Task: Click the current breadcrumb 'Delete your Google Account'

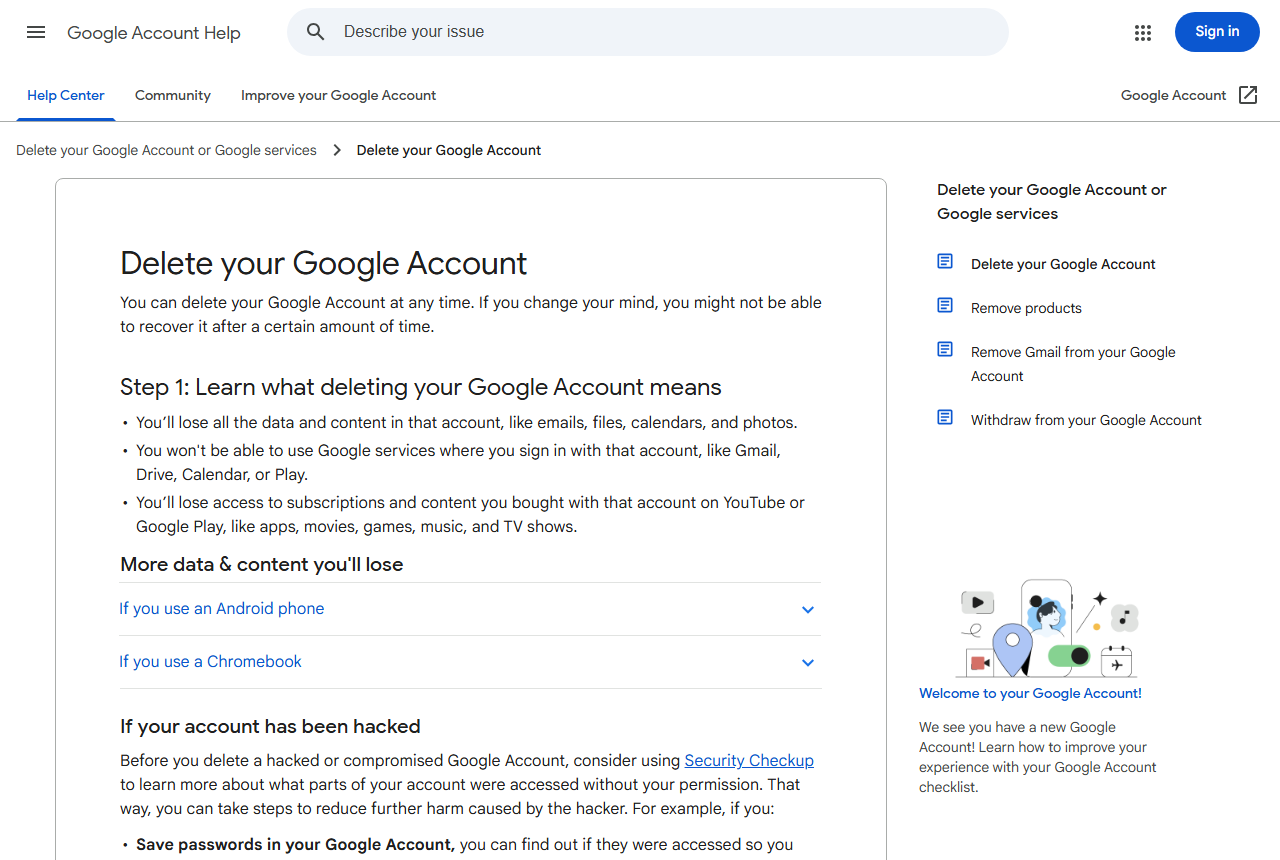Action: pyautogui.click(x=449, y=150)
